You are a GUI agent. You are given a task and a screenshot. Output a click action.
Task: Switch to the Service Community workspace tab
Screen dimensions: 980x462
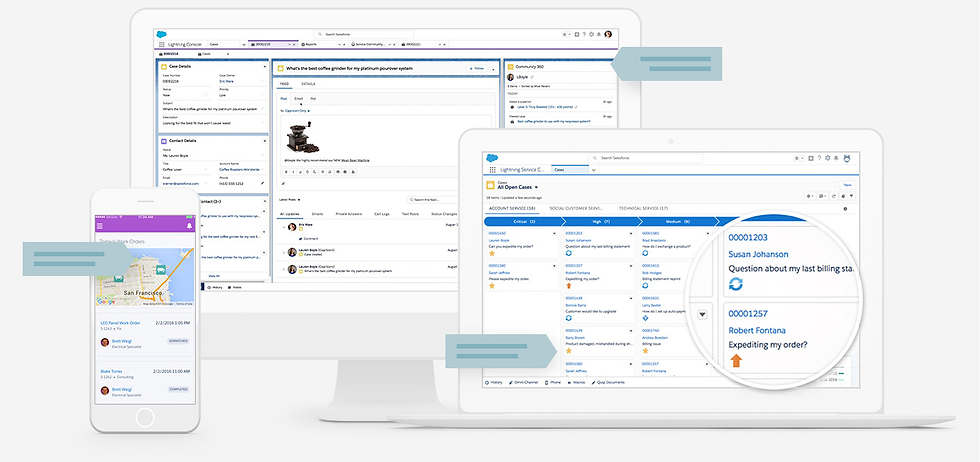(x=372, y=44)
